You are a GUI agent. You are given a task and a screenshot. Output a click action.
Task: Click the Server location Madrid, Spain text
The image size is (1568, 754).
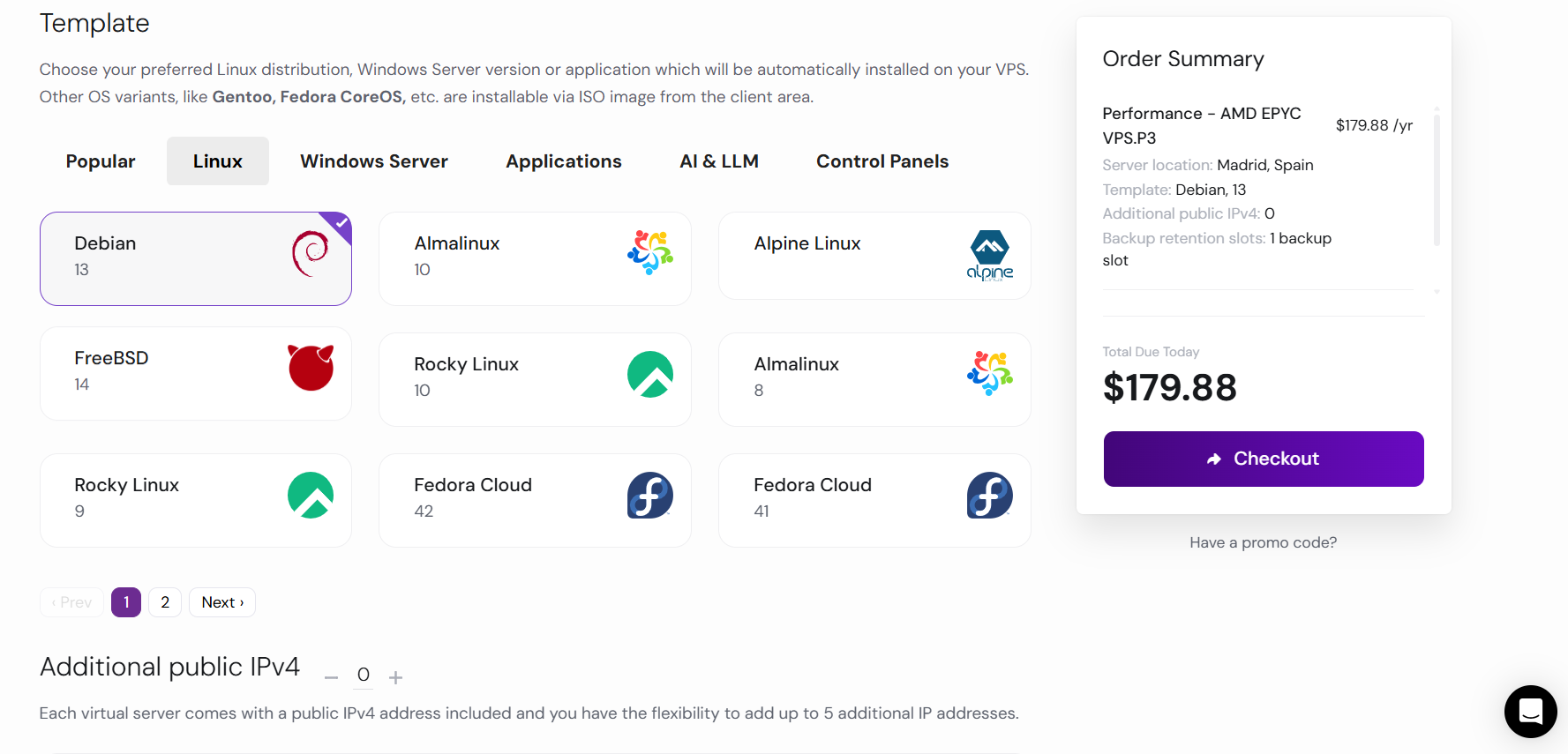1208,165
